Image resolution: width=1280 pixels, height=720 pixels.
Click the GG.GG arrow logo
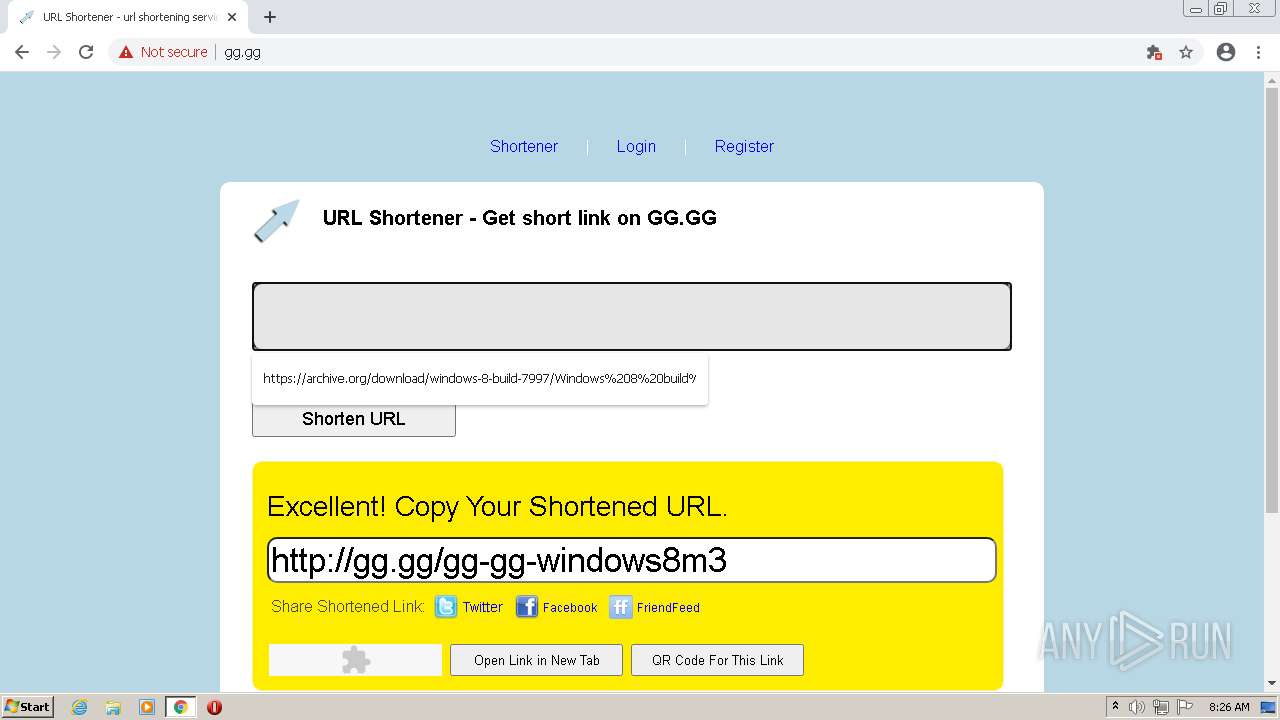pyautogui.click(x=277, y=220)
